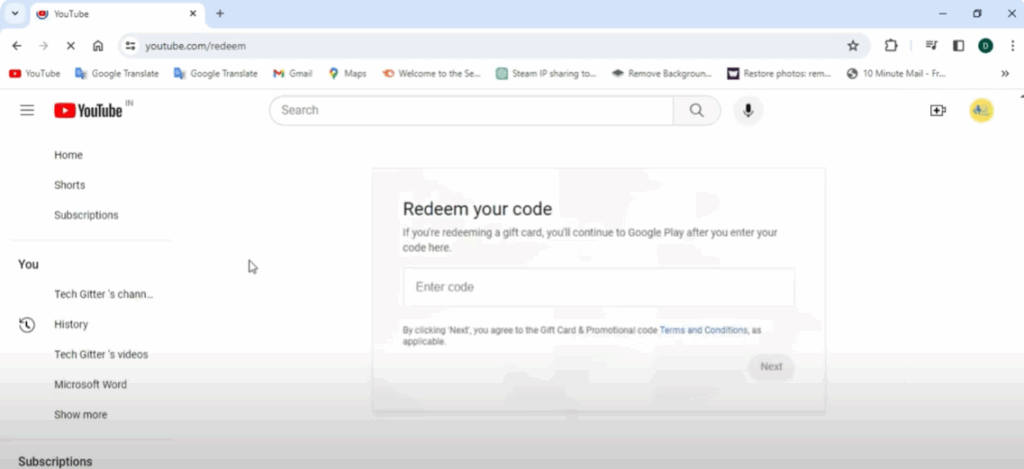Open the Chrome profile D avatar
This screenshot has height=469, width=1024.
tap(985, 46)
